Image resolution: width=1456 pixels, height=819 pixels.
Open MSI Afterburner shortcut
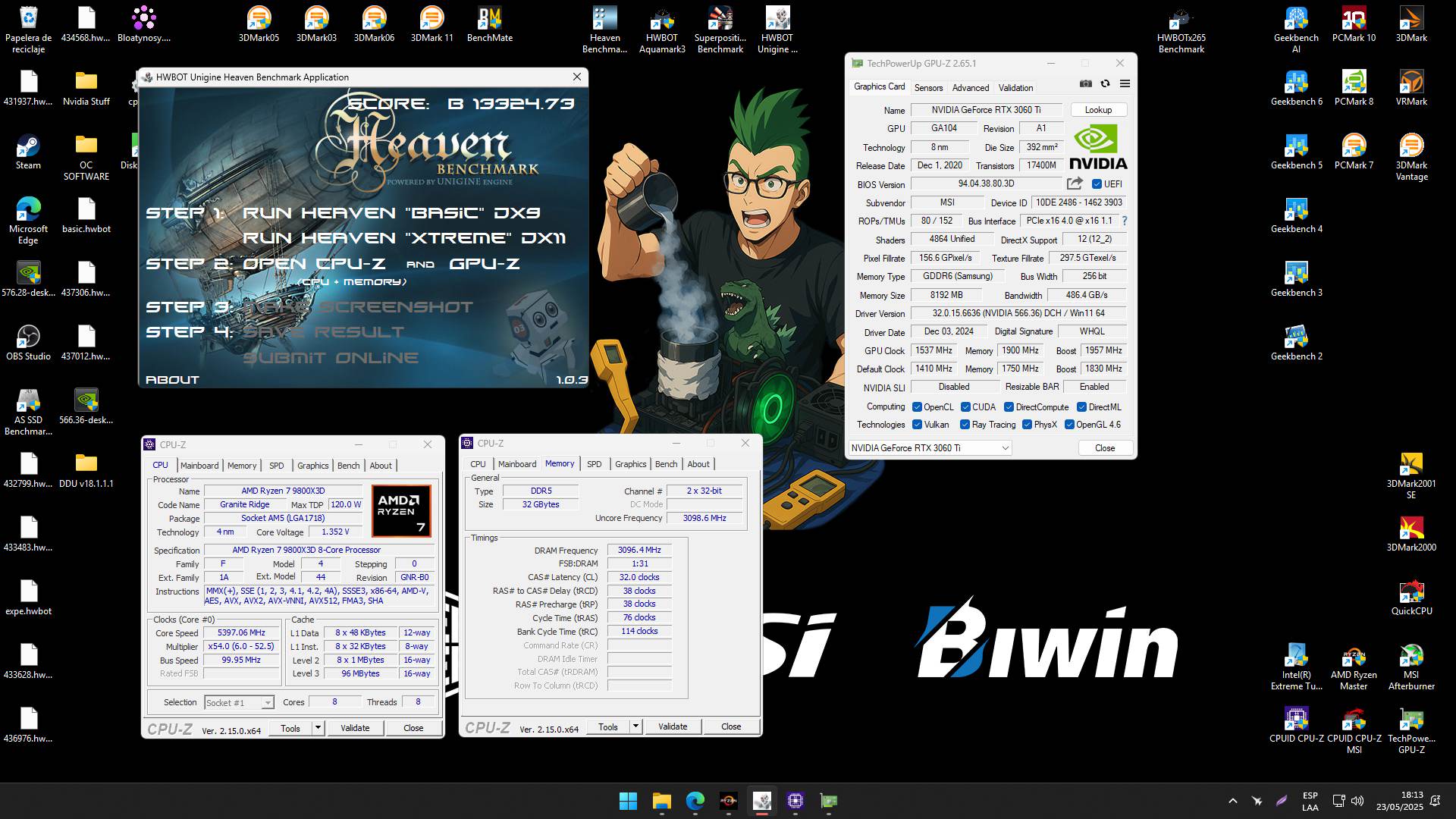(1411, 667)
